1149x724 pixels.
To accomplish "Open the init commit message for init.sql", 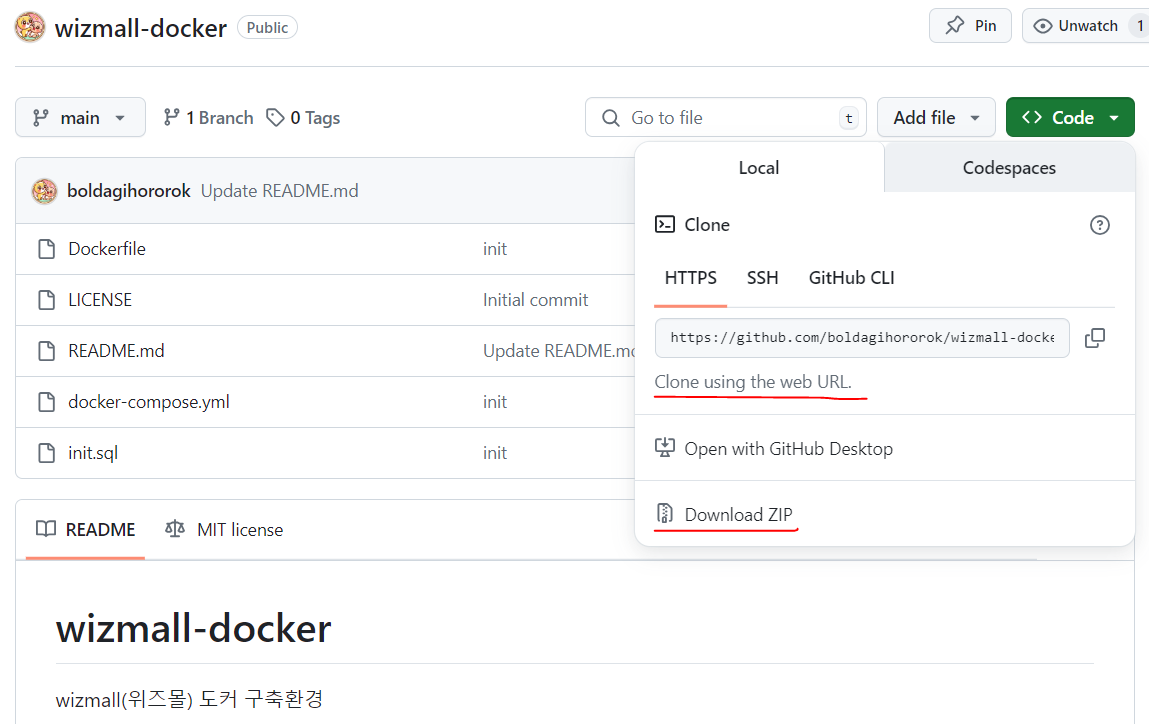I will point(495,453).
